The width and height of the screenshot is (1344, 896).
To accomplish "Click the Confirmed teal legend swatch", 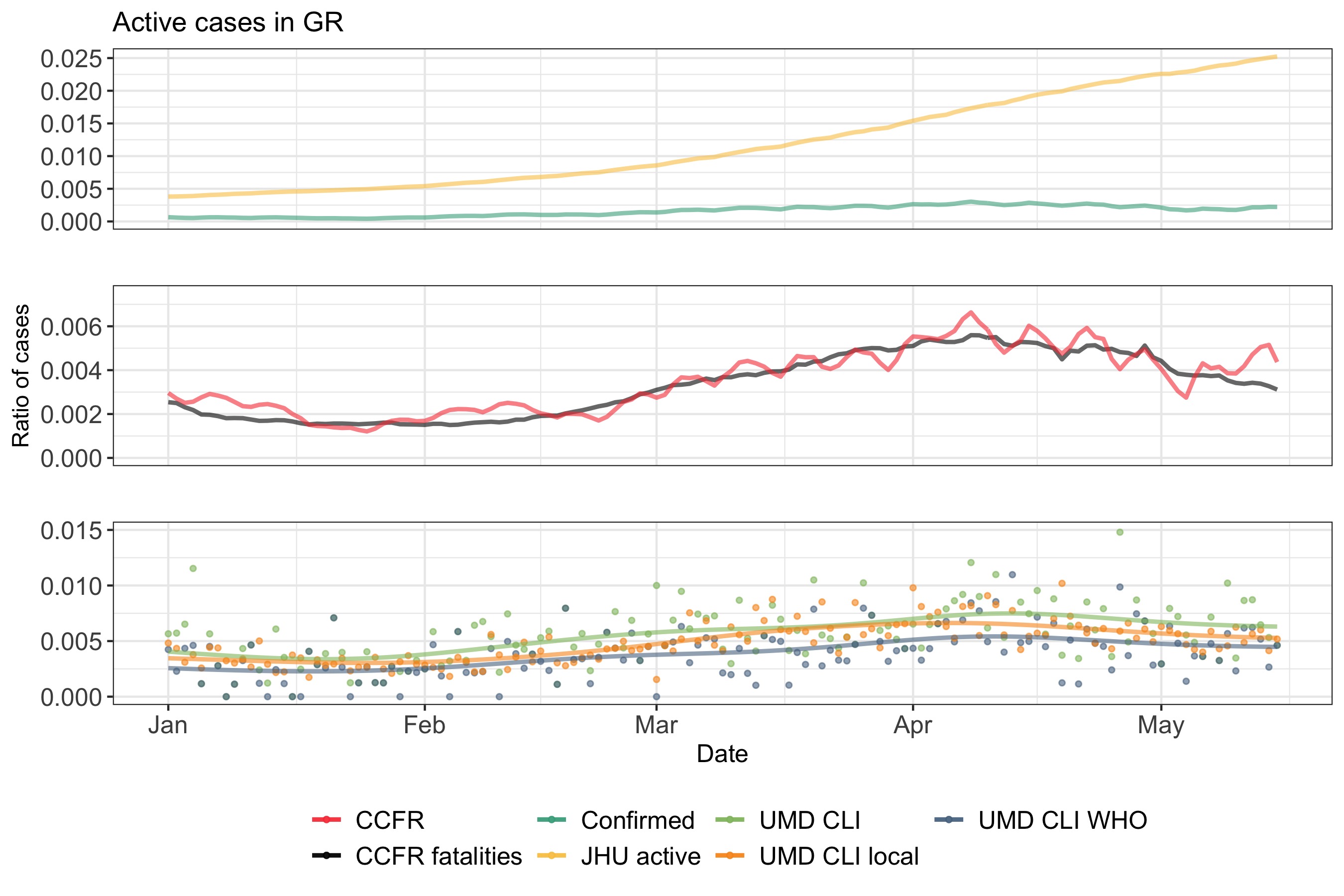I will [x=552, y=820].
